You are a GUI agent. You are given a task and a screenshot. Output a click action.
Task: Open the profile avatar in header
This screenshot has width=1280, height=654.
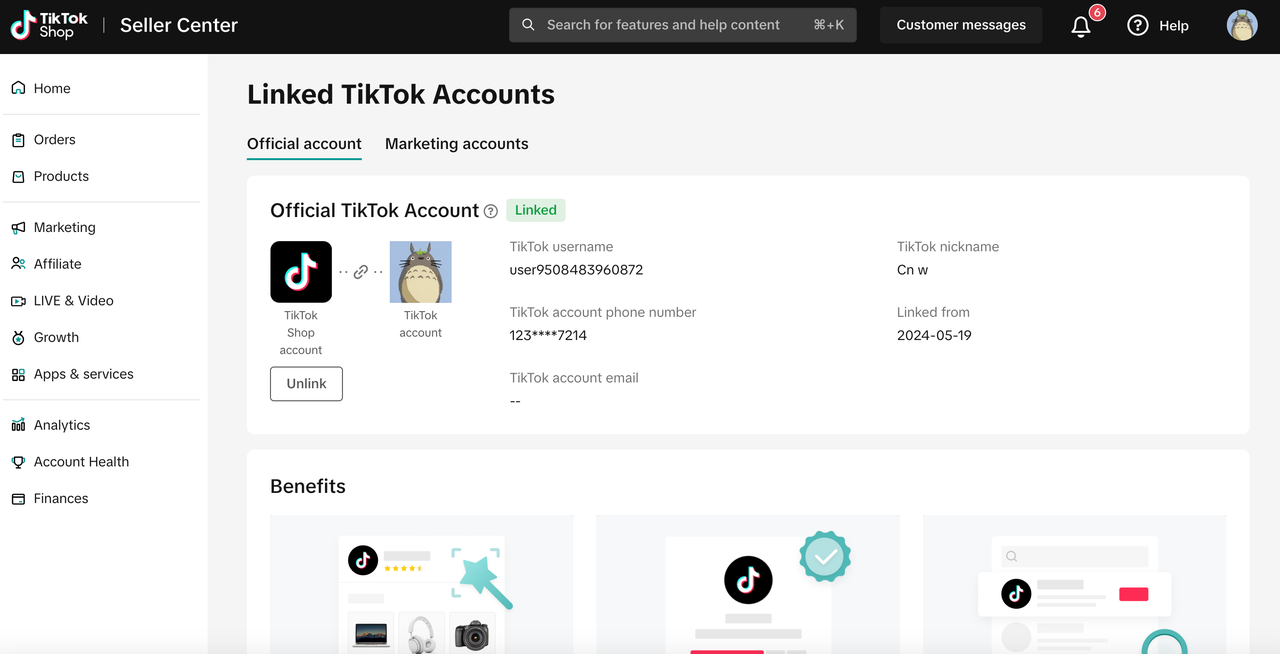pos(1242,26)
